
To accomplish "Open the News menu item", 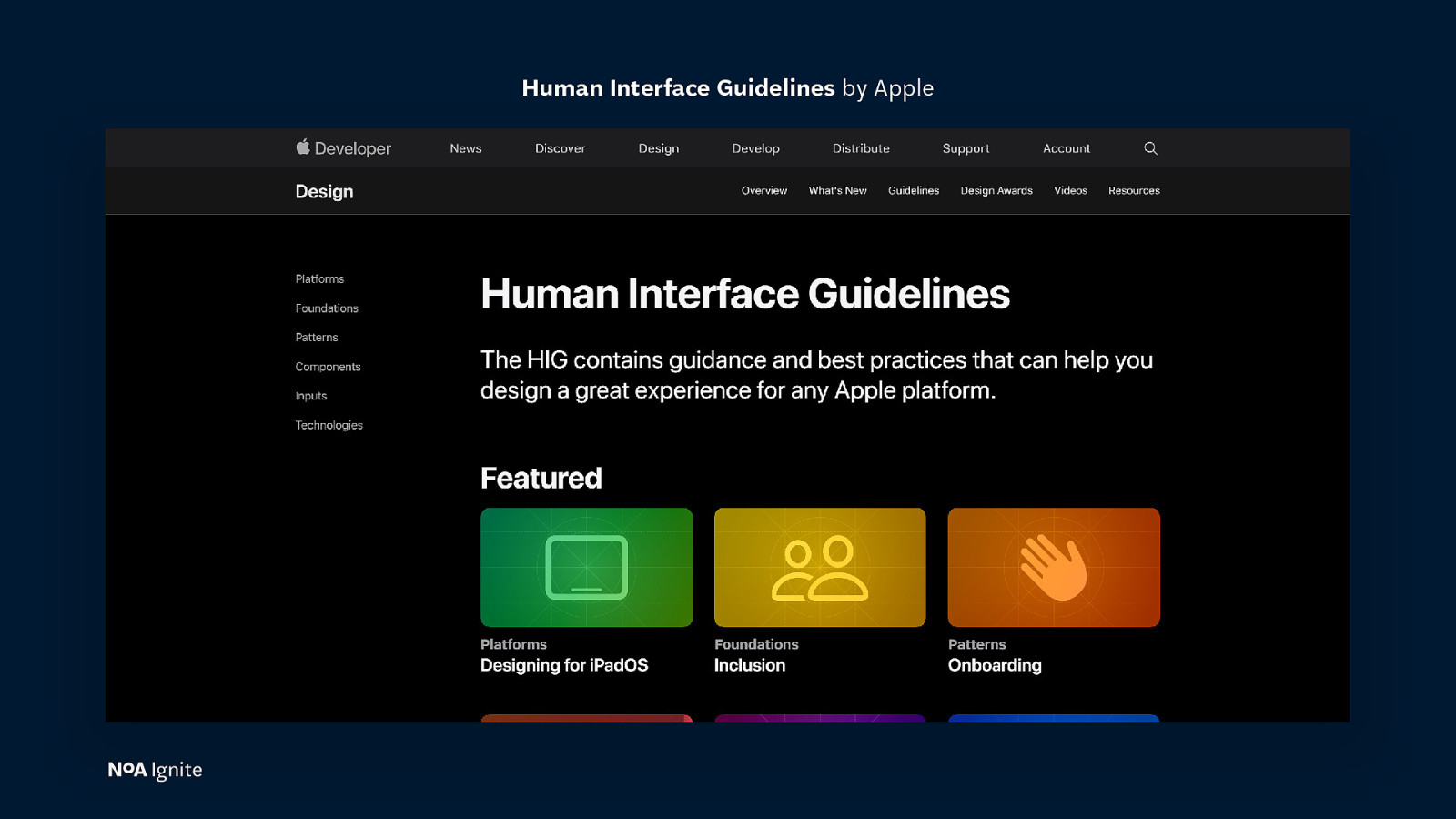I will 466,148.
